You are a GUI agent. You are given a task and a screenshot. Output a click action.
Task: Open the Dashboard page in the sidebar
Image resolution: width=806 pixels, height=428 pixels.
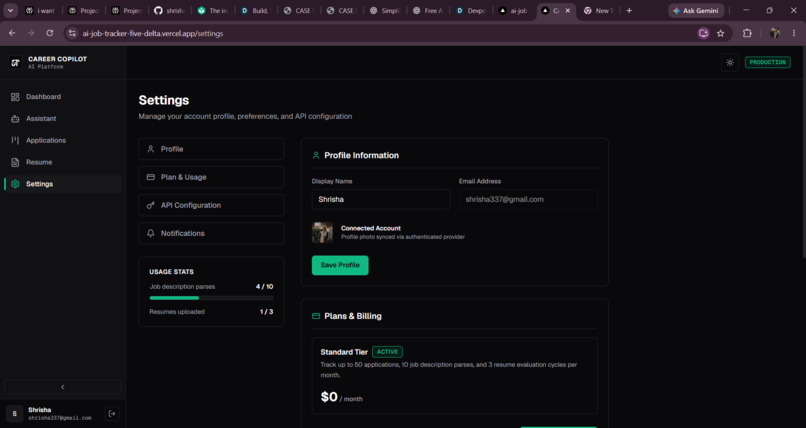point(62,97)
